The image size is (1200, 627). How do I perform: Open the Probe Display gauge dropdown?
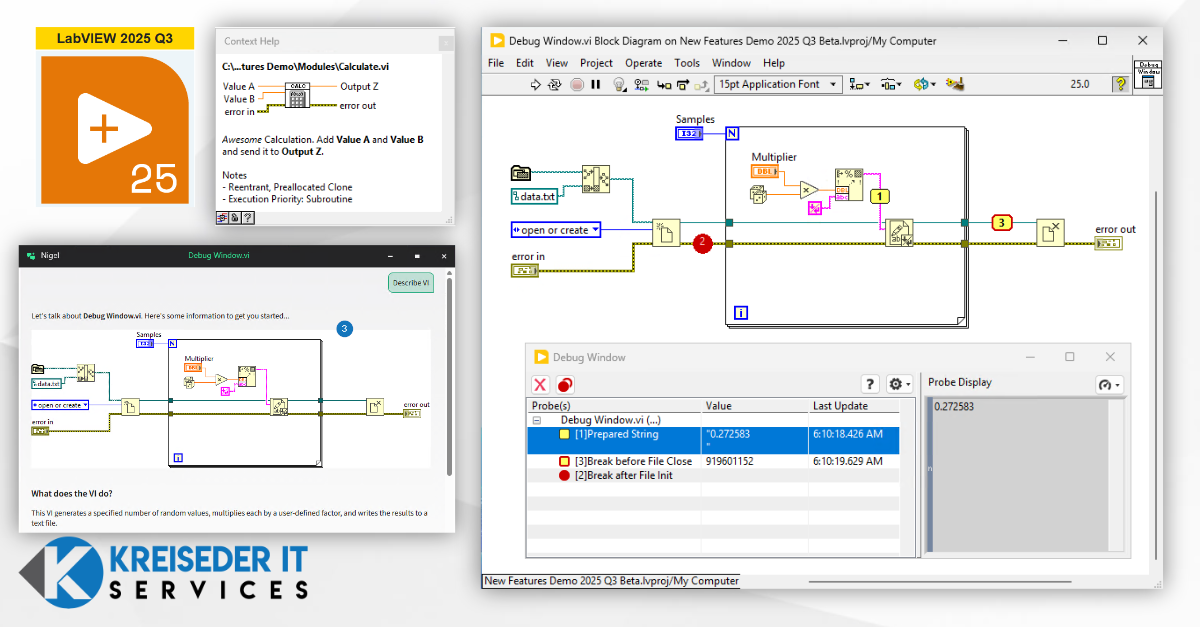pos(1108,384)
